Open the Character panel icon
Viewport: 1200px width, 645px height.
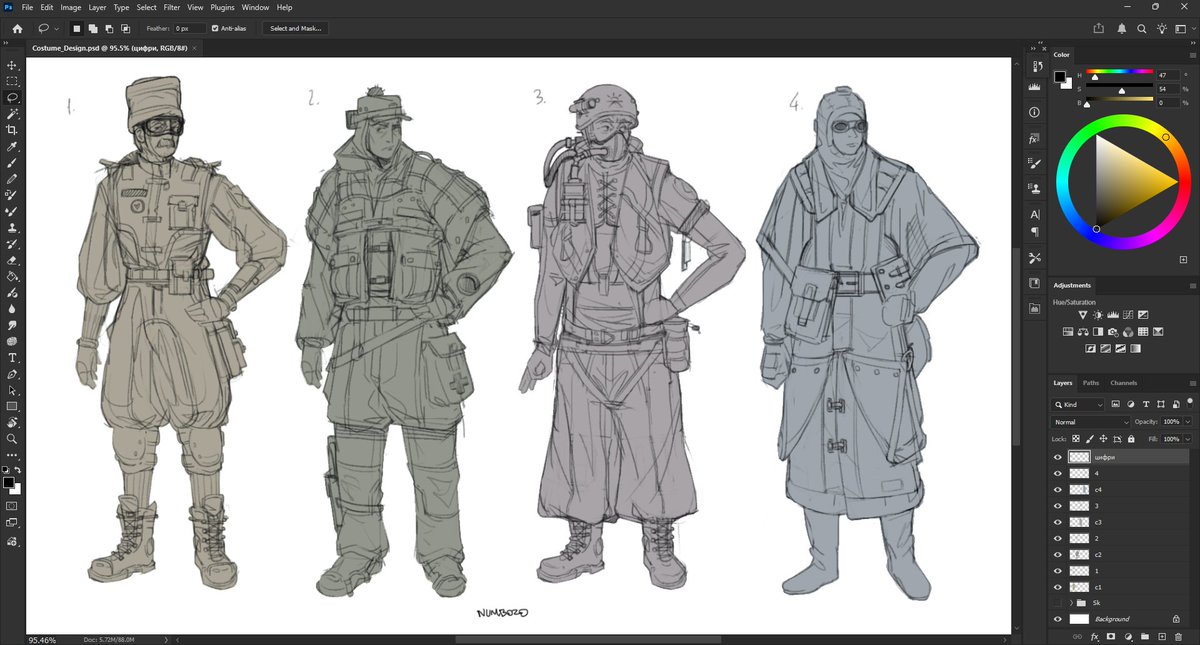[x=1034, y=214]
